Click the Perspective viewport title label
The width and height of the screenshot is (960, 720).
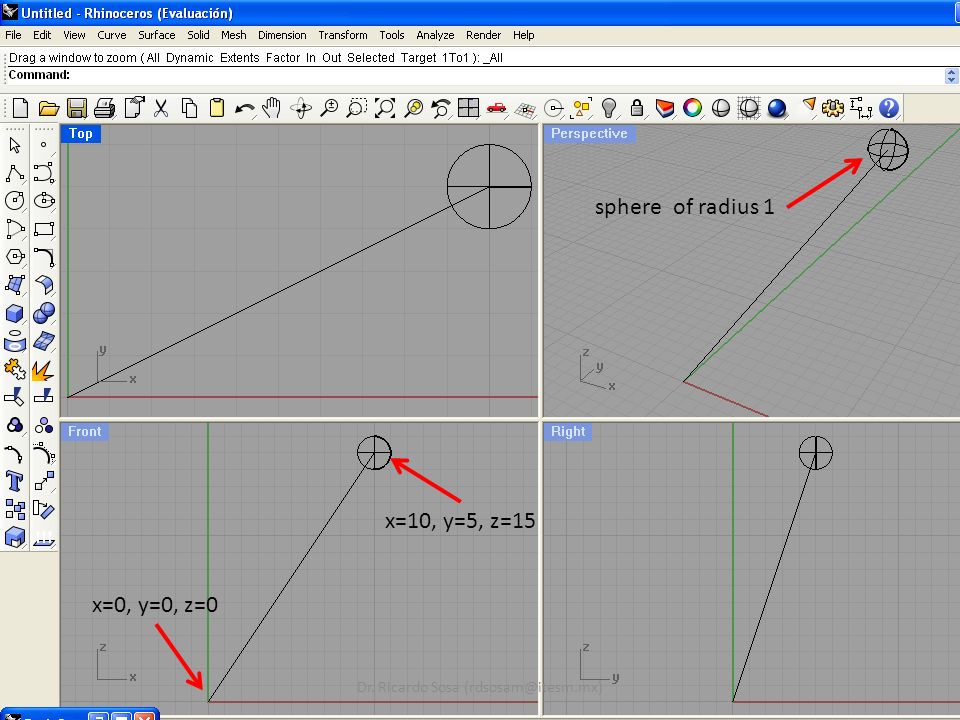589,133
